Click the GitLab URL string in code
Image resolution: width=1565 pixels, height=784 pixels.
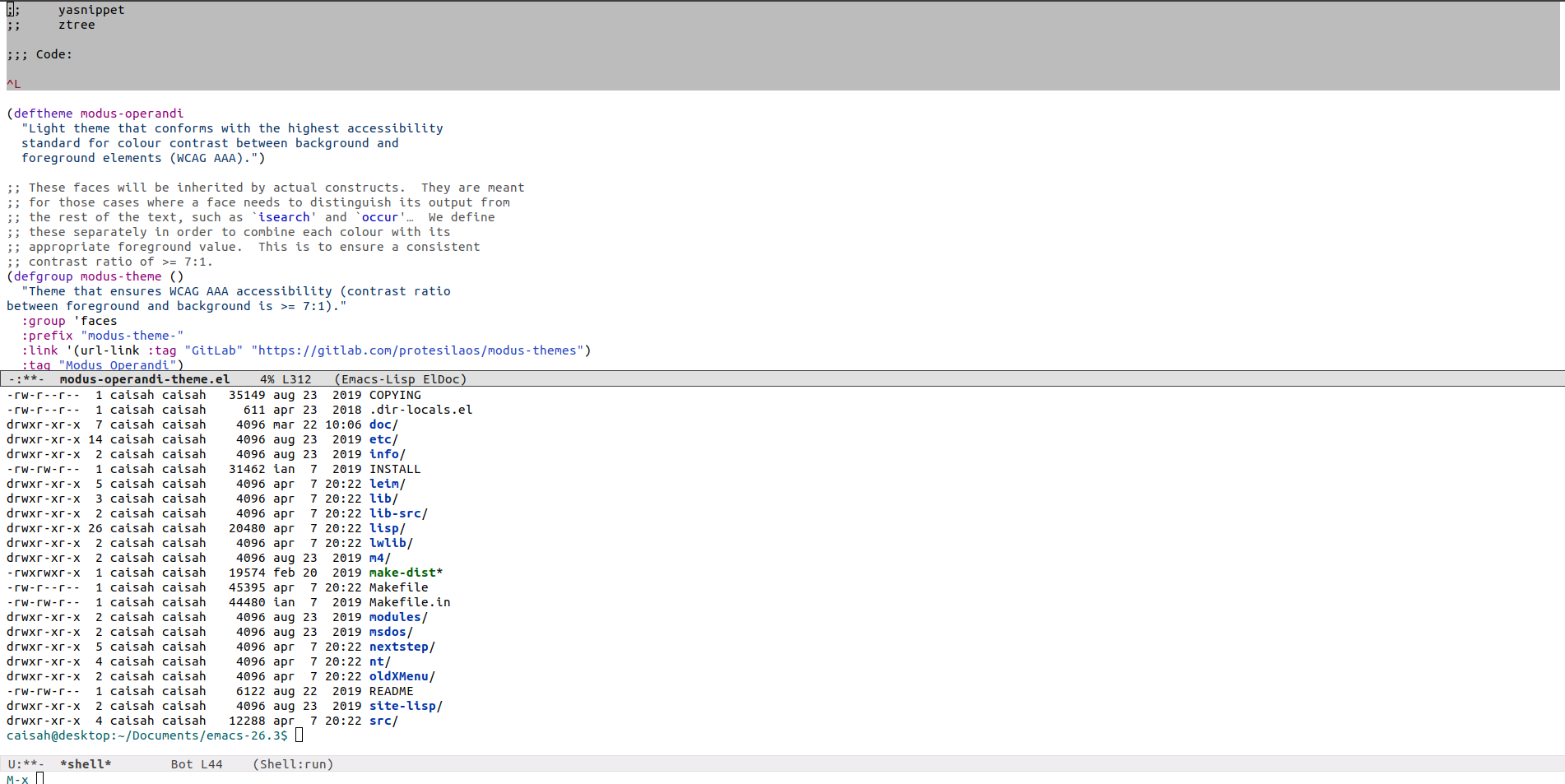417,350
